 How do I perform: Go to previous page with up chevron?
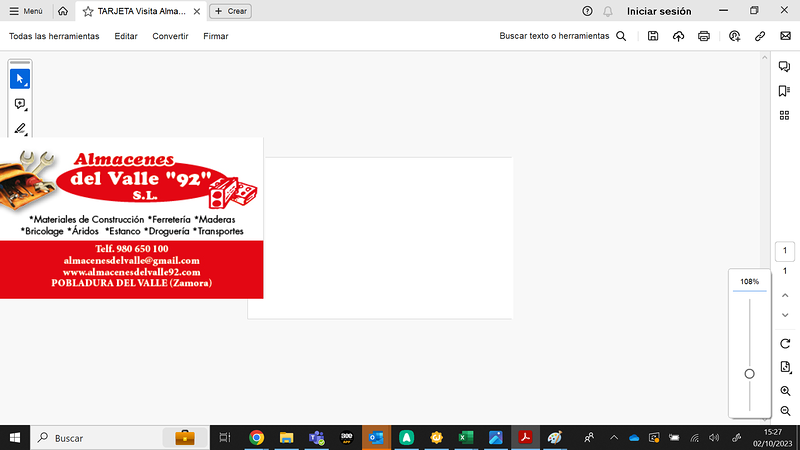coord(785,294)
